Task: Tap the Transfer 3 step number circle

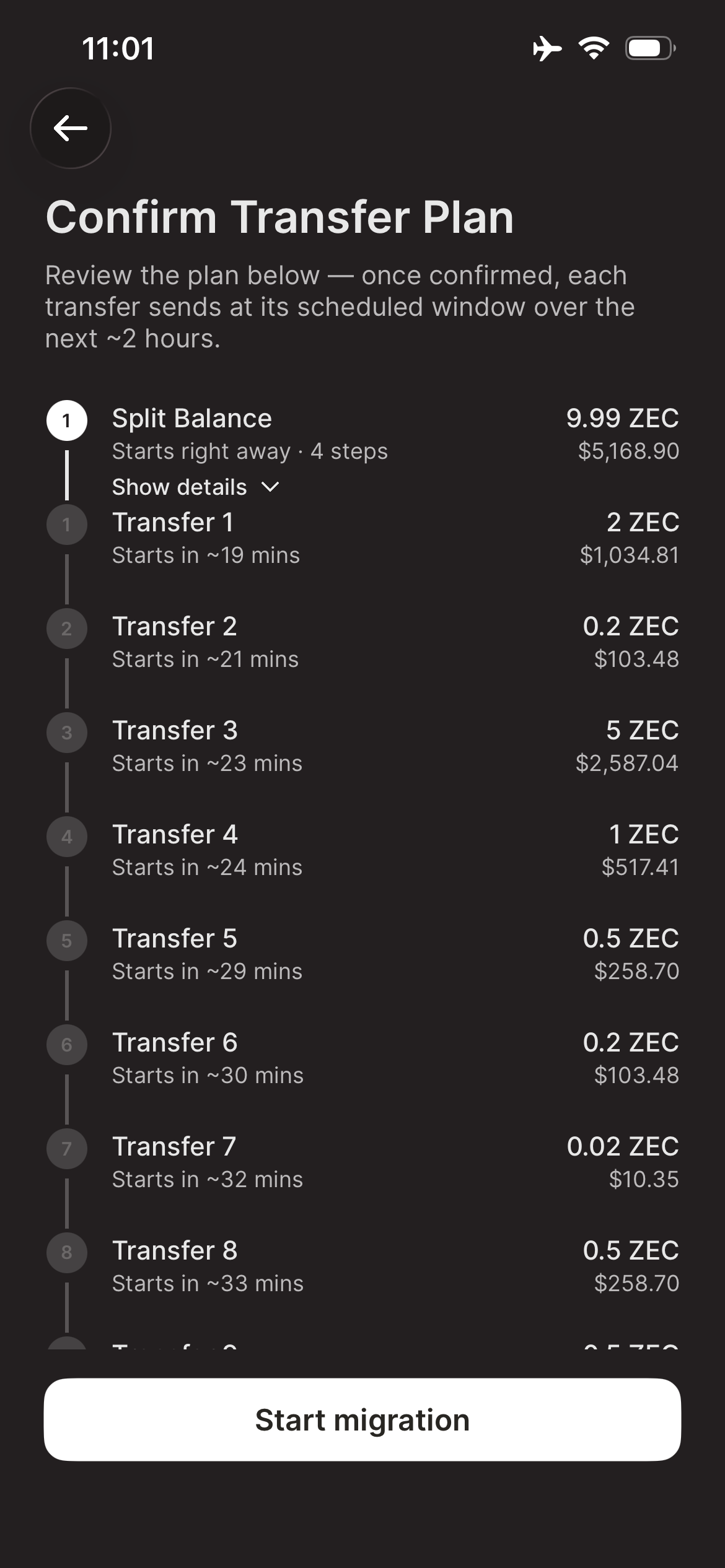Action: coord(66,733)
